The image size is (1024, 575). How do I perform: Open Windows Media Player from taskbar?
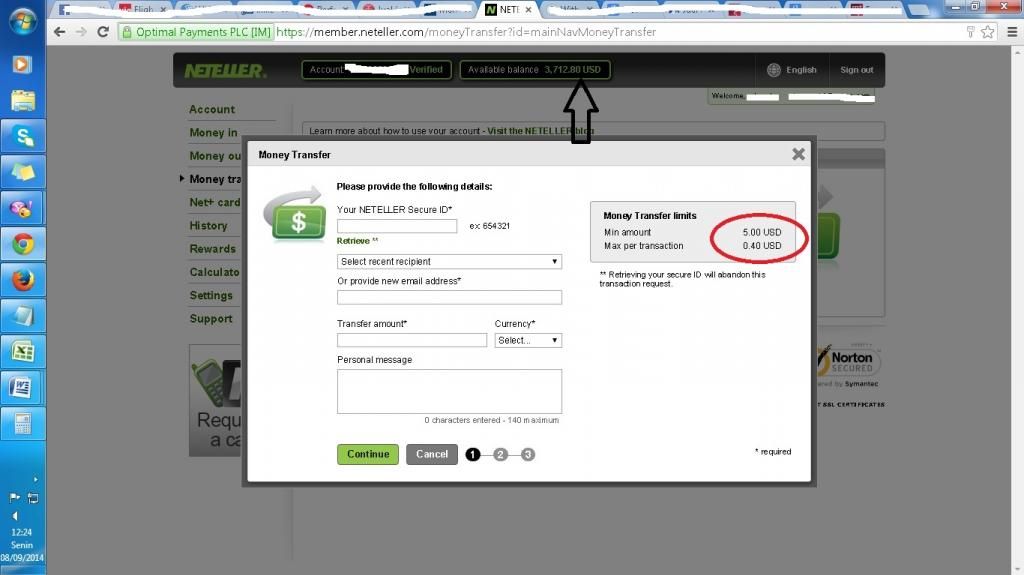[22, 64]
